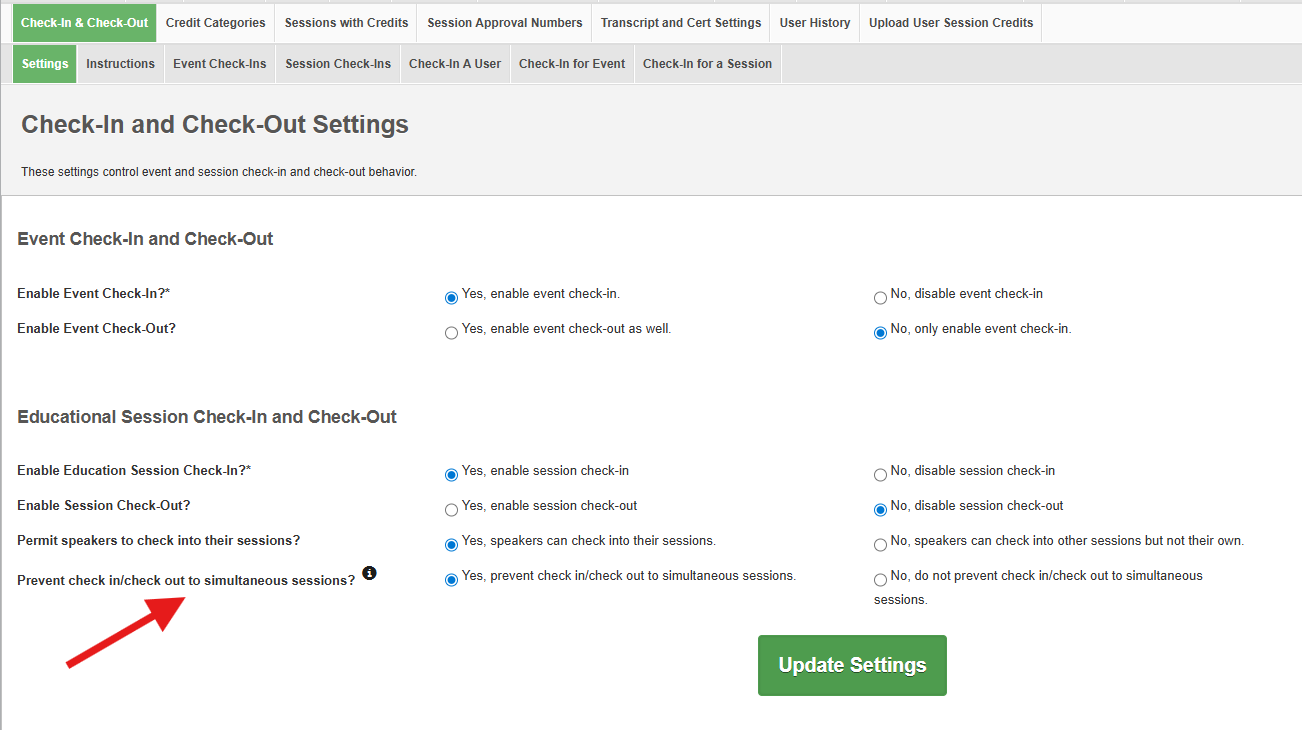Screen dimensions: 1302x730
Task: Open Upload User Session Credits tab
Action: (x=950, y=23)
